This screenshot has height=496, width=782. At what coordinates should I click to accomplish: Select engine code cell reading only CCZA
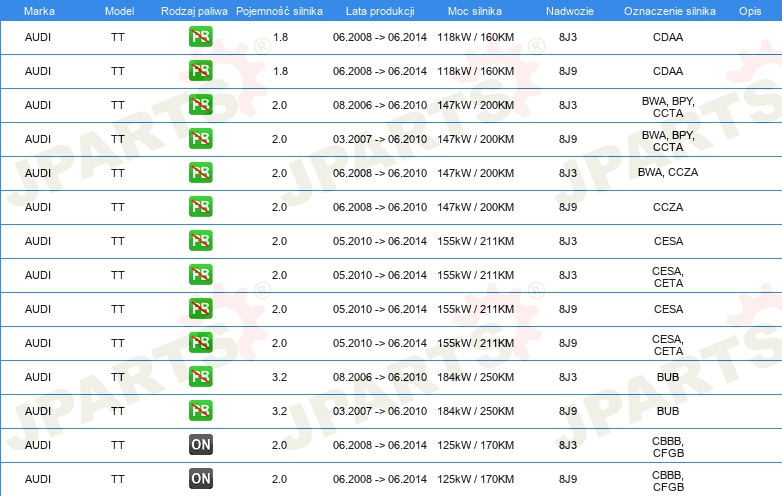pyautogui.click(x=668, y=207)
